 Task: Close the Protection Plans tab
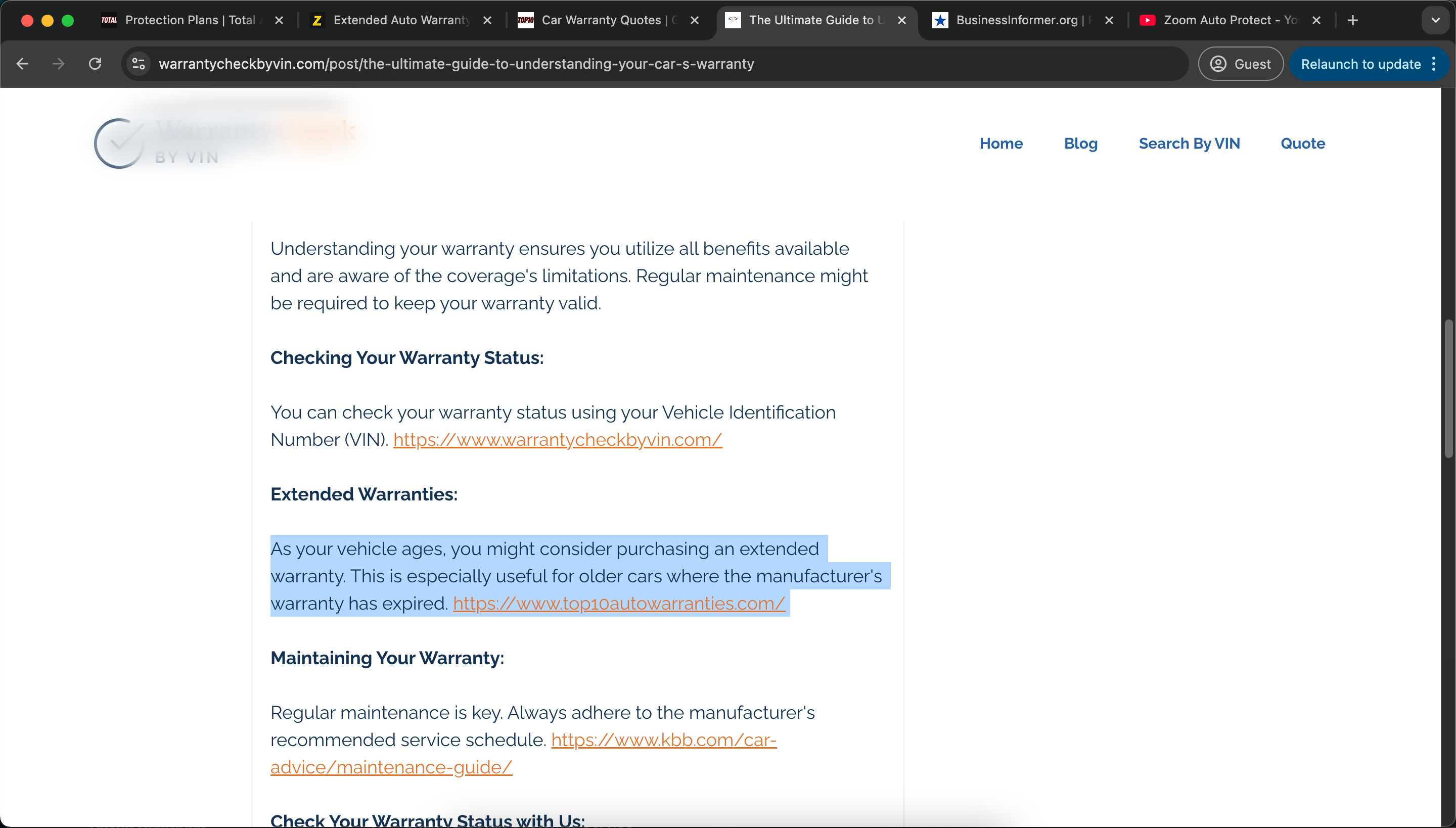coord(279,20)
